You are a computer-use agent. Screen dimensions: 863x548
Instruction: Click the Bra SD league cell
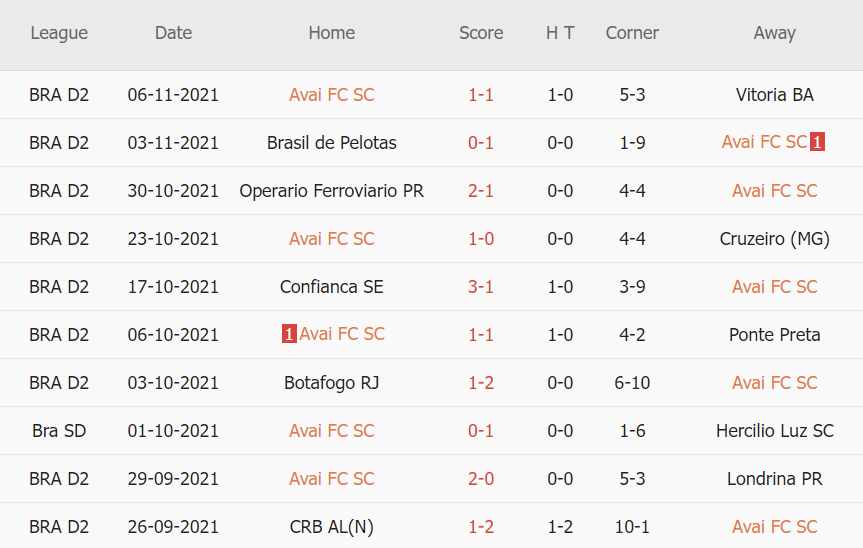59,431
